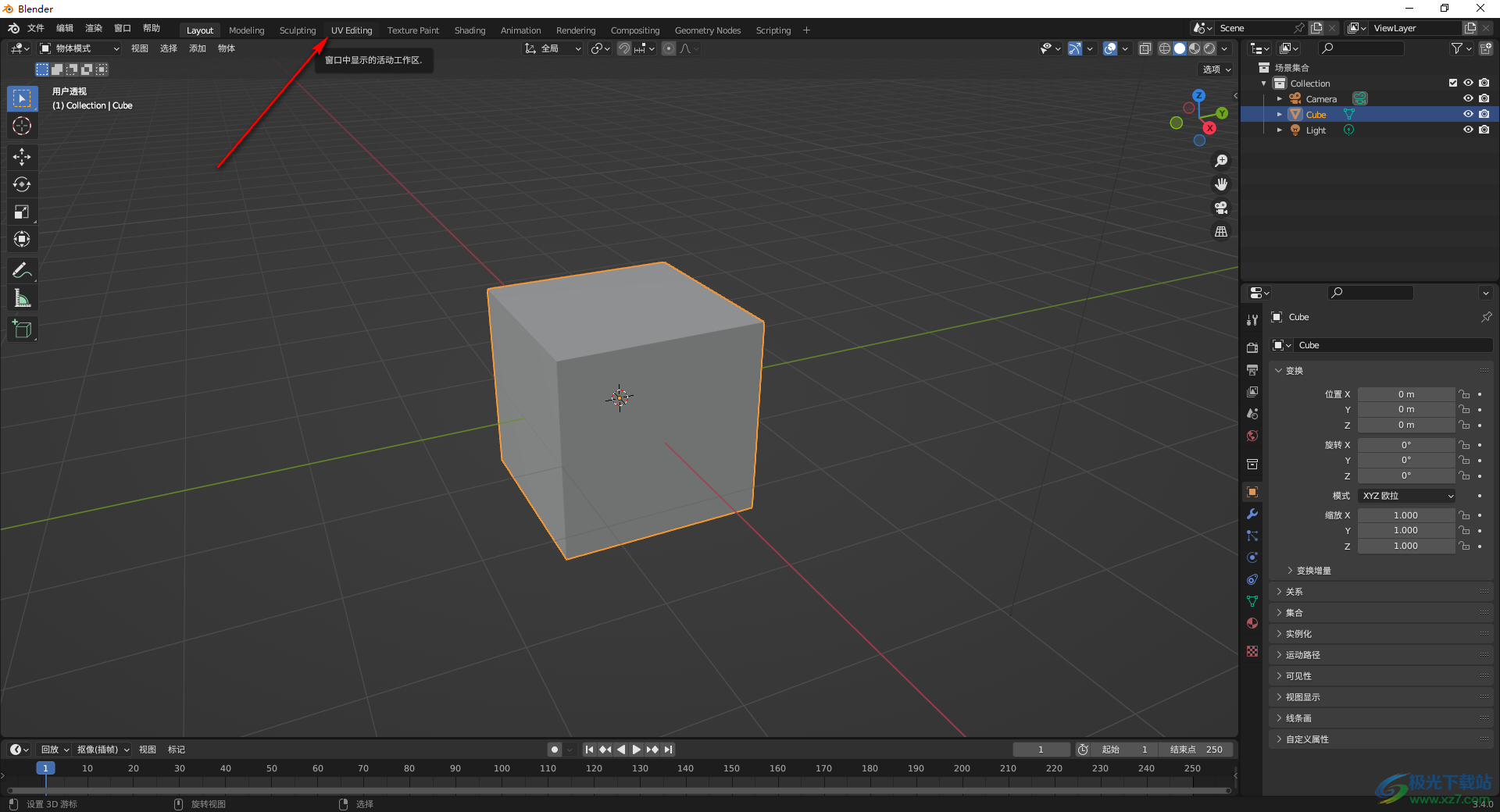
Task: Select the Measure tool
Action: pyautogui.click(x=22, y=298)
